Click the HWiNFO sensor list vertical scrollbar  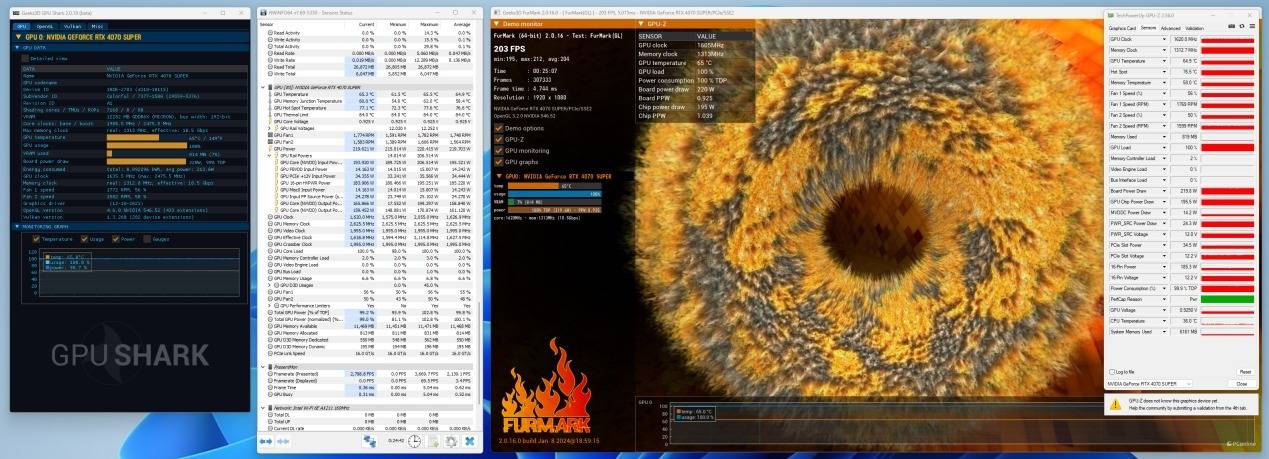[x=479, y=200]
